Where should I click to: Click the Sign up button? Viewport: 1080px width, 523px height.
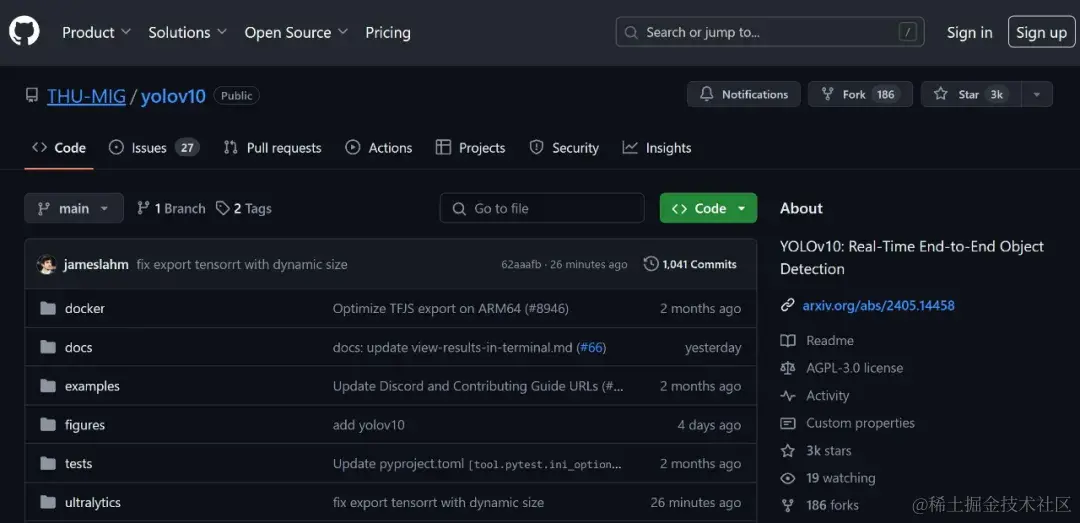tap(1041, 32)
